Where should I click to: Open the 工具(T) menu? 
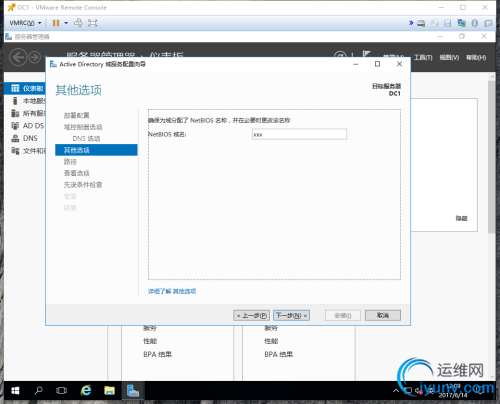click(423, 58)
